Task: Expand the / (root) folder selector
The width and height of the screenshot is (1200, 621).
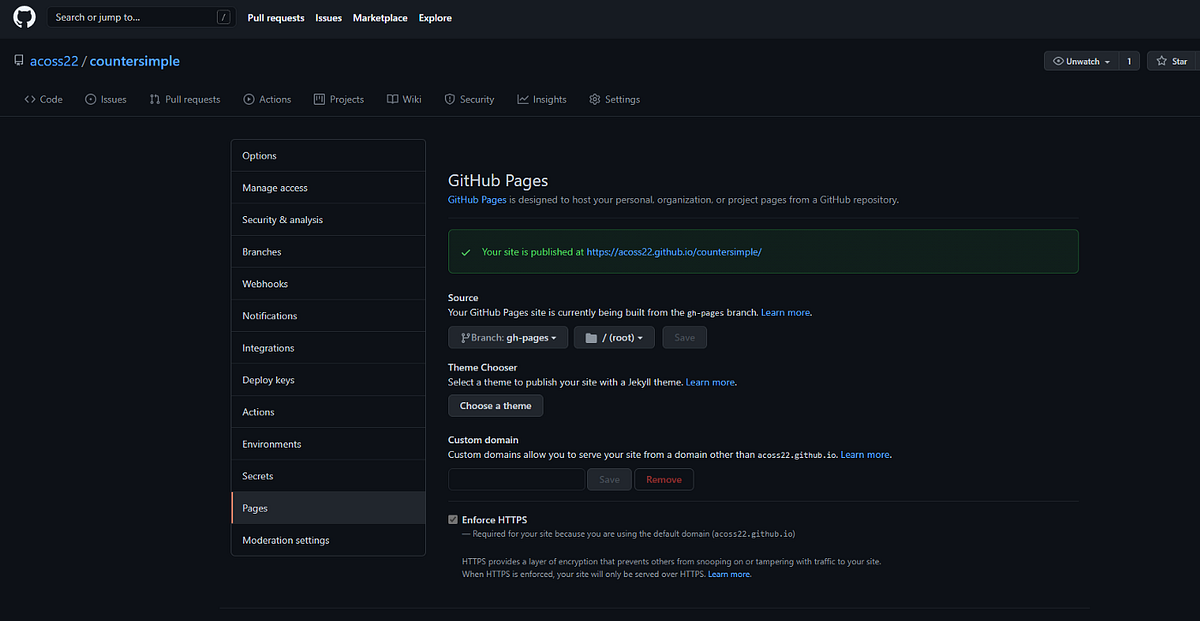Action: pyautogui.click(x=614, y=337)
